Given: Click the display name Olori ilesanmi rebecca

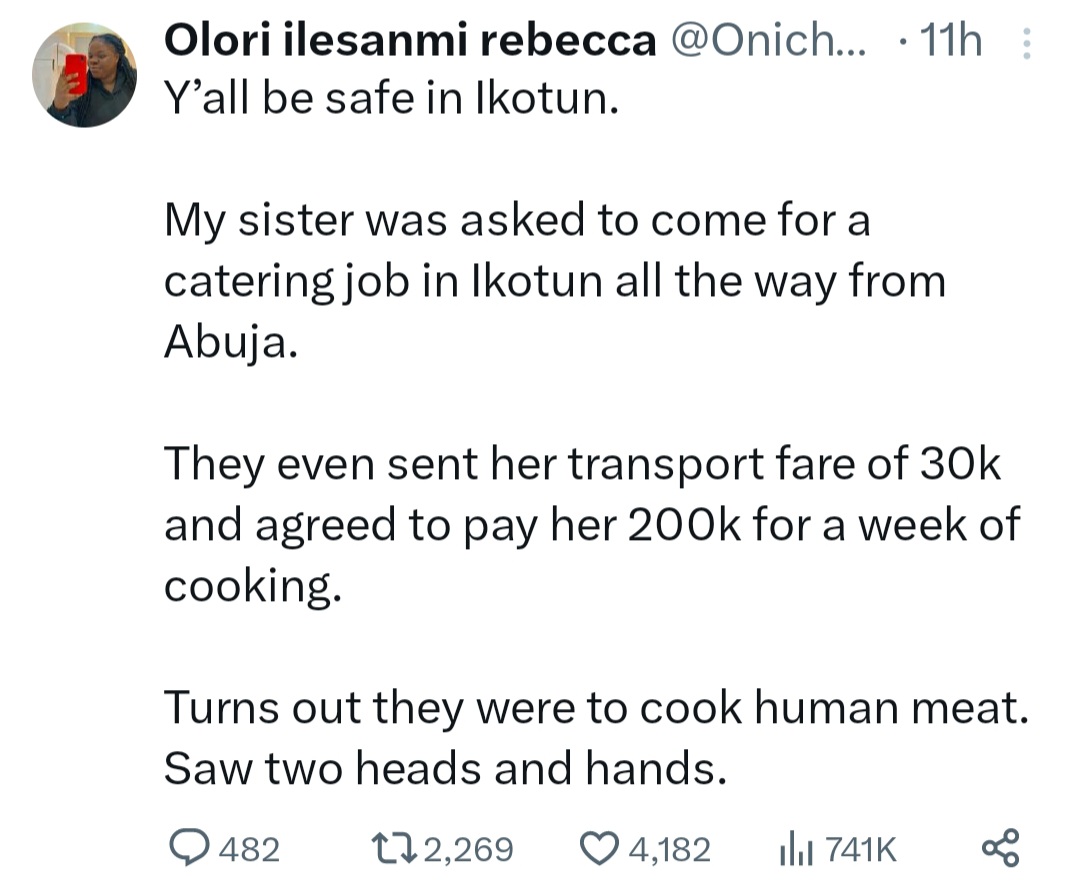Looking at the screenshot, I should pyautogui.click(x=410, y=41).
